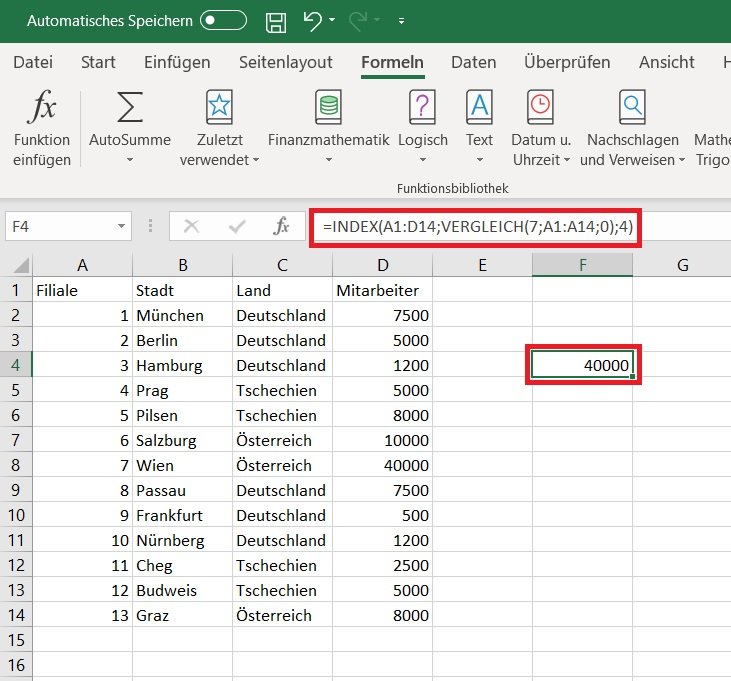The height and width of the screenshot is (681, 731).
Task: Expand the undo history dropdown arrow
Action: [x=332, y=20]
